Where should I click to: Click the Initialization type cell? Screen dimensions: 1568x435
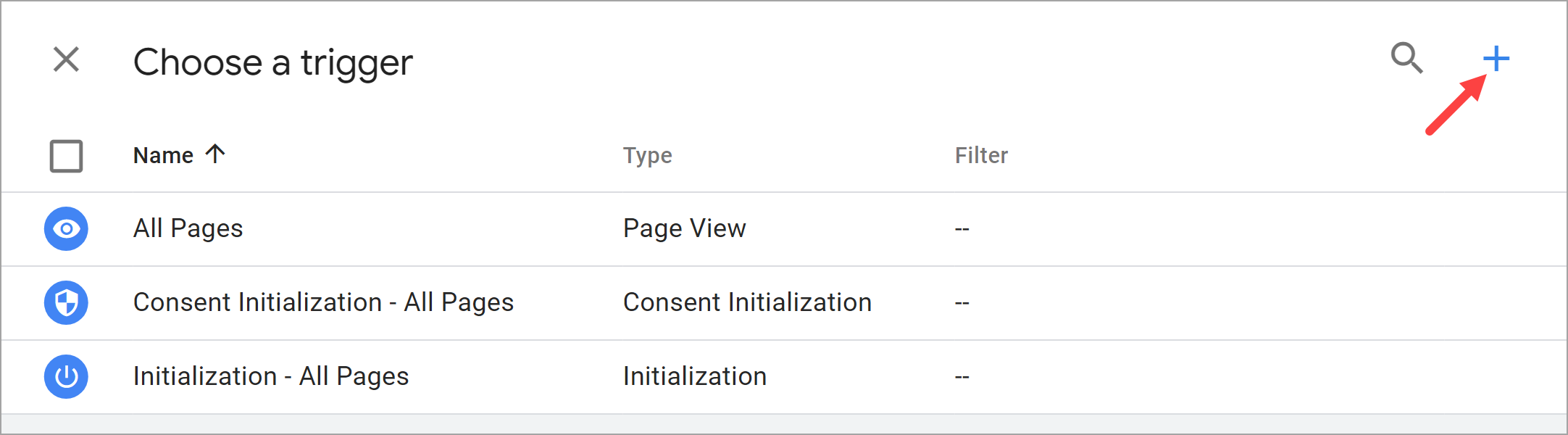pyautogui.click(x=694, y=377)
